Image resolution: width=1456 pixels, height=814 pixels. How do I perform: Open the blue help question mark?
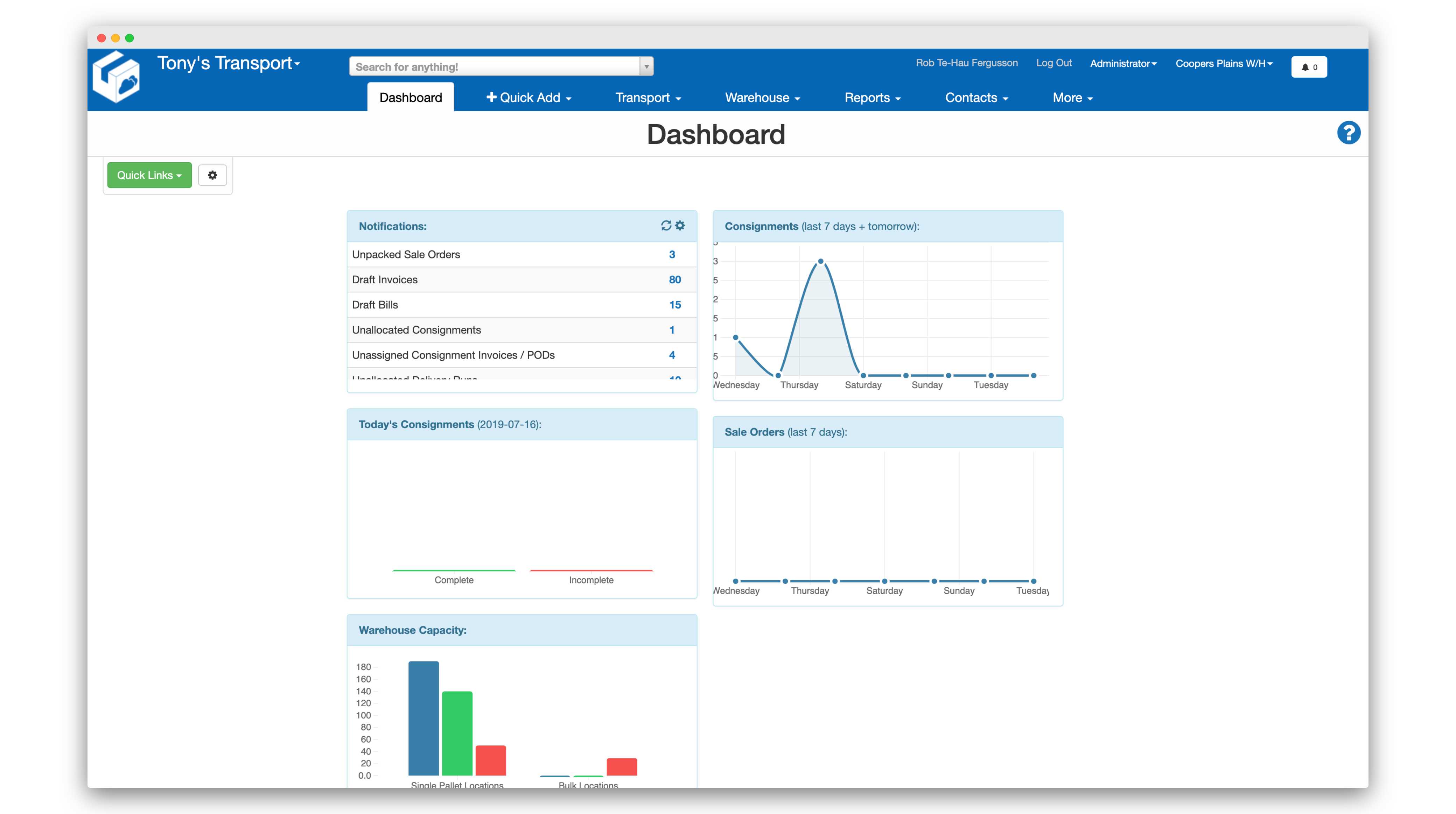[1348, 133]
